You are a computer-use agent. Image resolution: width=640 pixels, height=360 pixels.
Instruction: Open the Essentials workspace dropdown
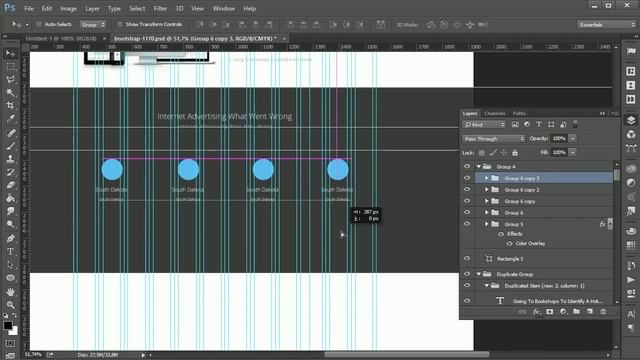606,25
